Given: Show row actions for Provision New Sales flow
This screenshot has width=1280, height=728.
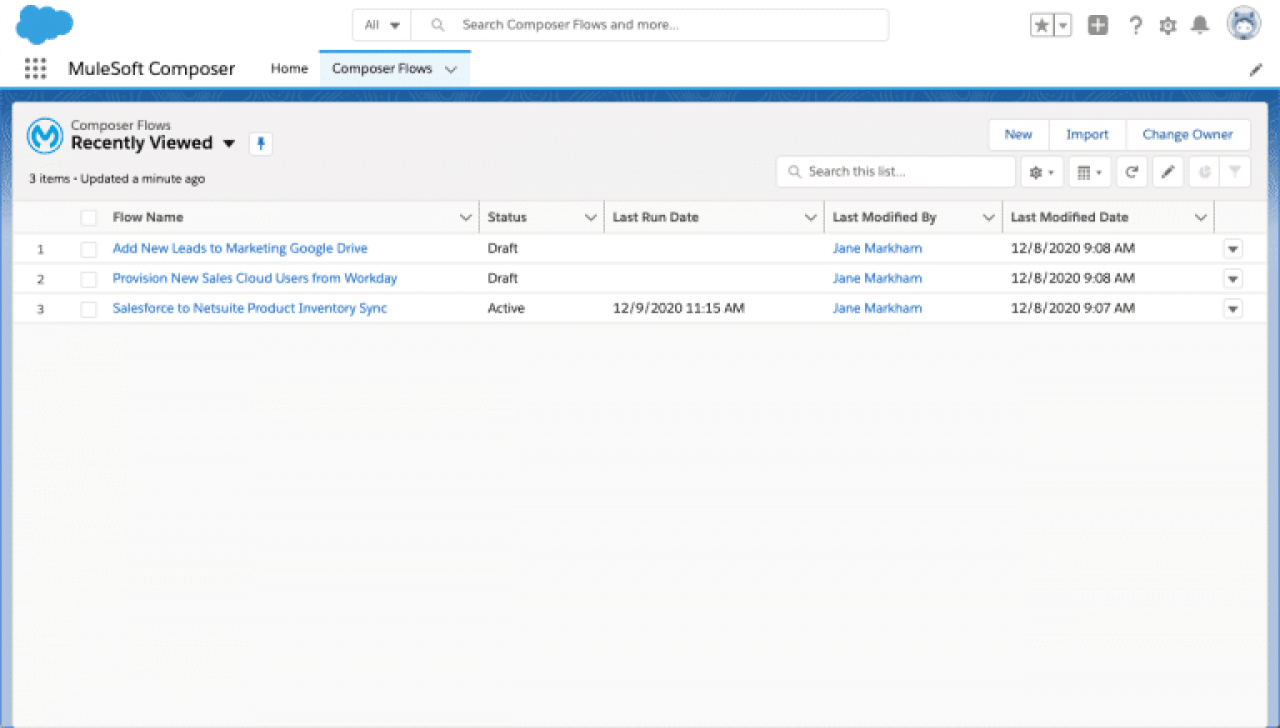Looking at the screenshot, I should [1233, 279].
